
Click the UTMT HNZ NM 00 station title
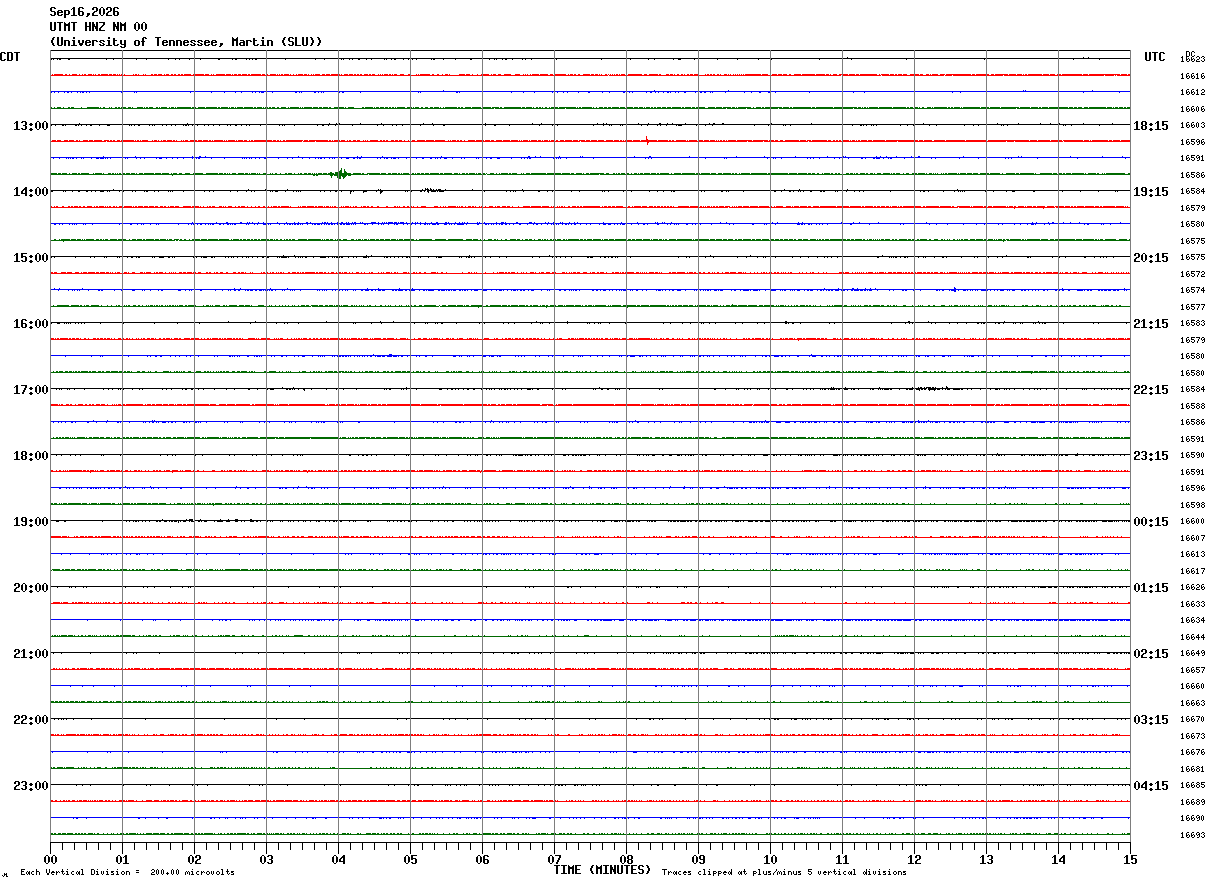click(x=98, y=27)
